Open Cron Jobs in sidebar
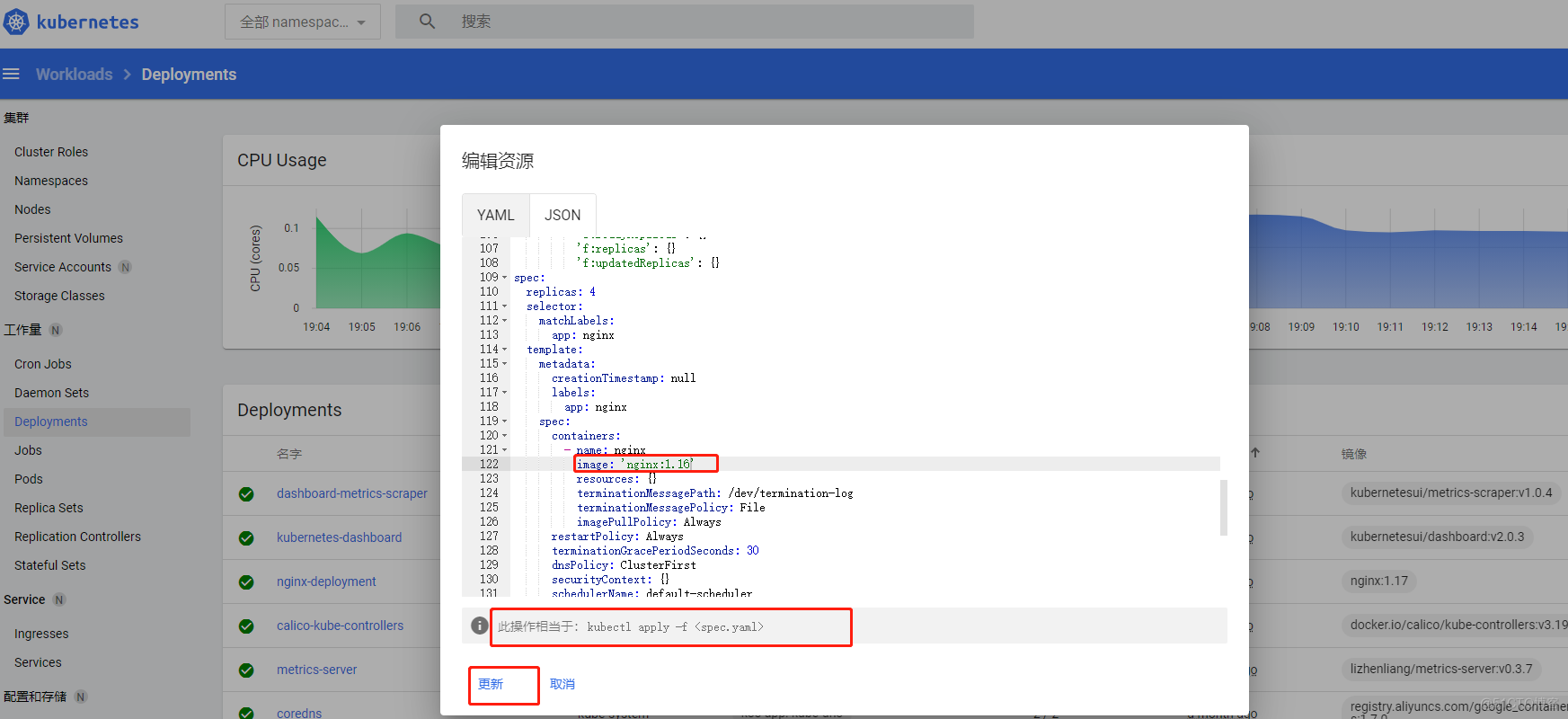This screenshot has width=1568, height=719. click(x=43, y=364)
